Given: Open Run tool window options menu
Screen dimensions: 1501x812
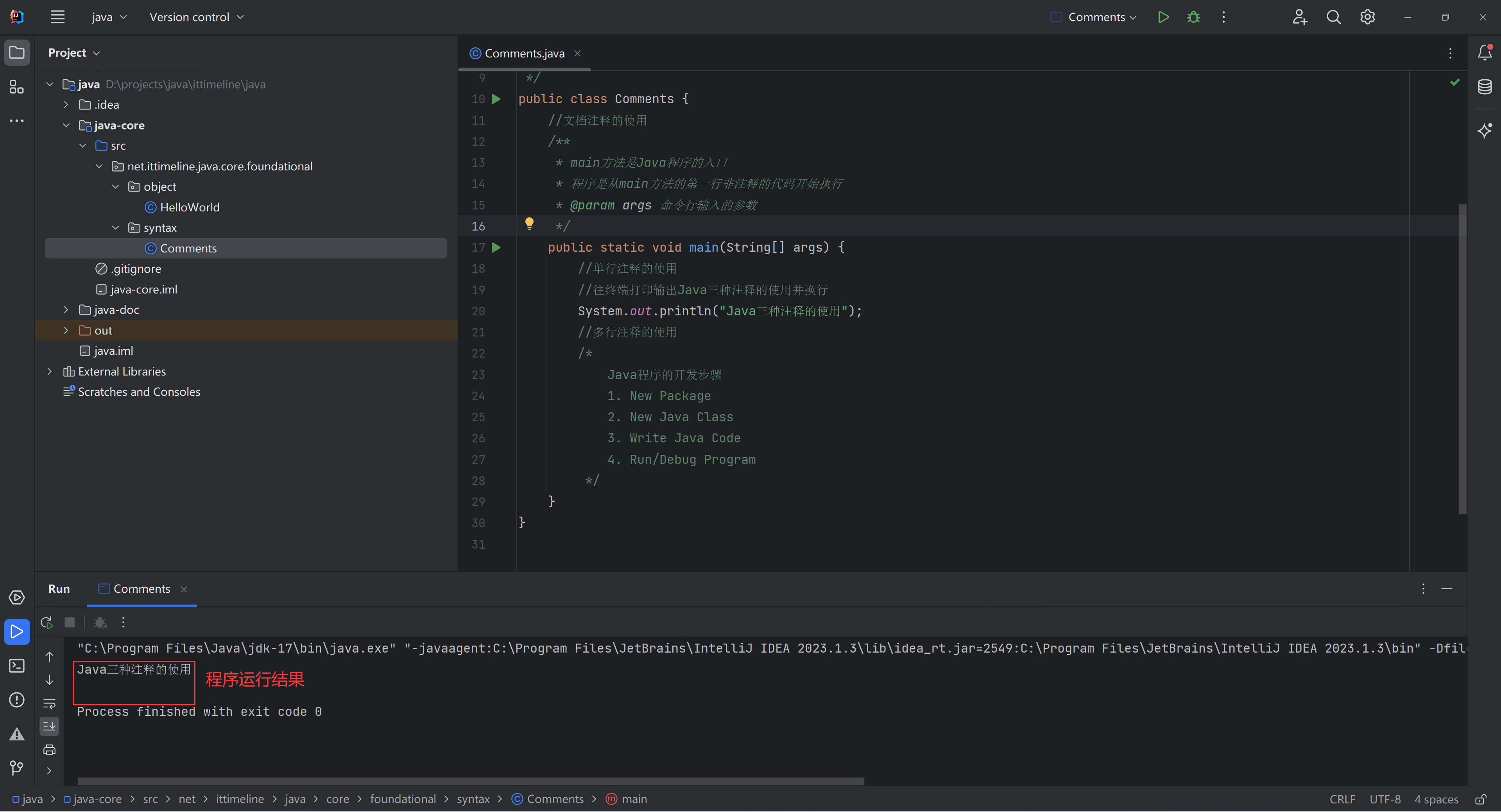Looking at the screenshot, I should (1423, 589).
